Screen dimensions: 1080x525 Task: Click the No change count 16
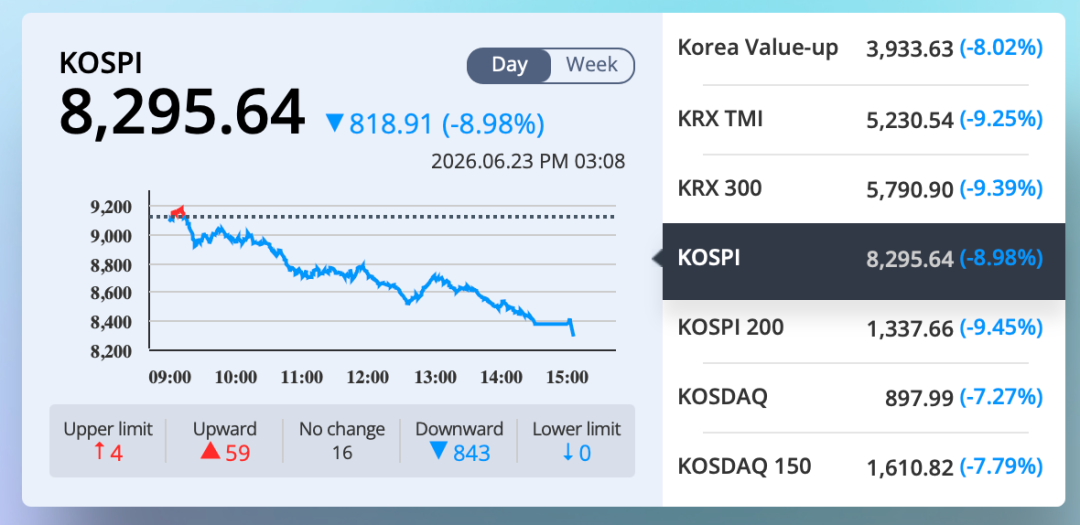[342, 453]
